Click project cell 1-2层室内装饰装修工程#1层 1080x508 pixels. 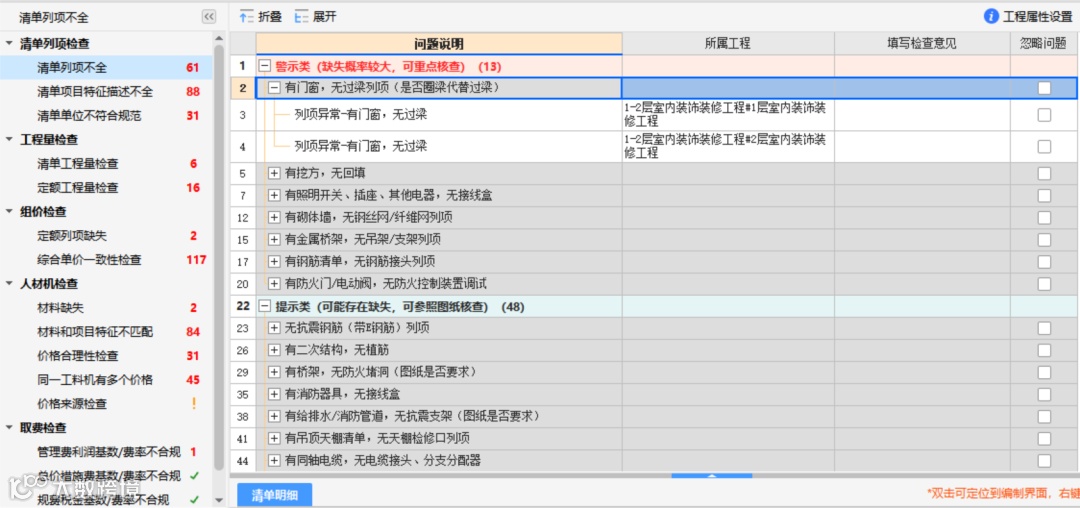click(x=728, y=115)
